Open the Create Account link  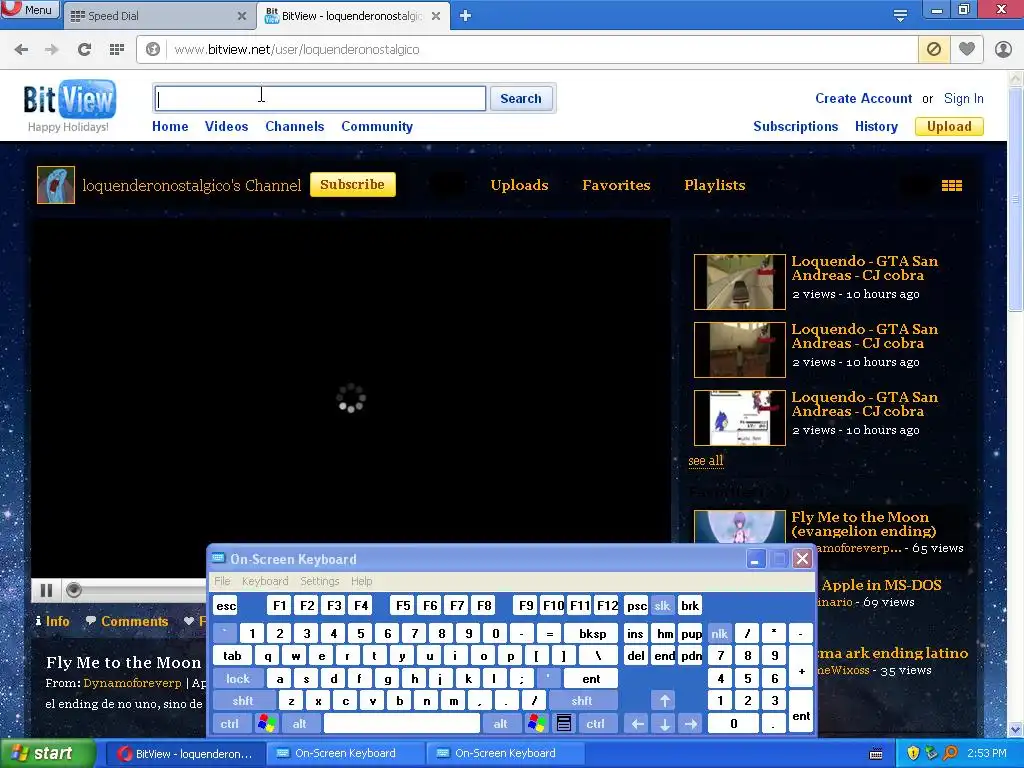point(863,99)
